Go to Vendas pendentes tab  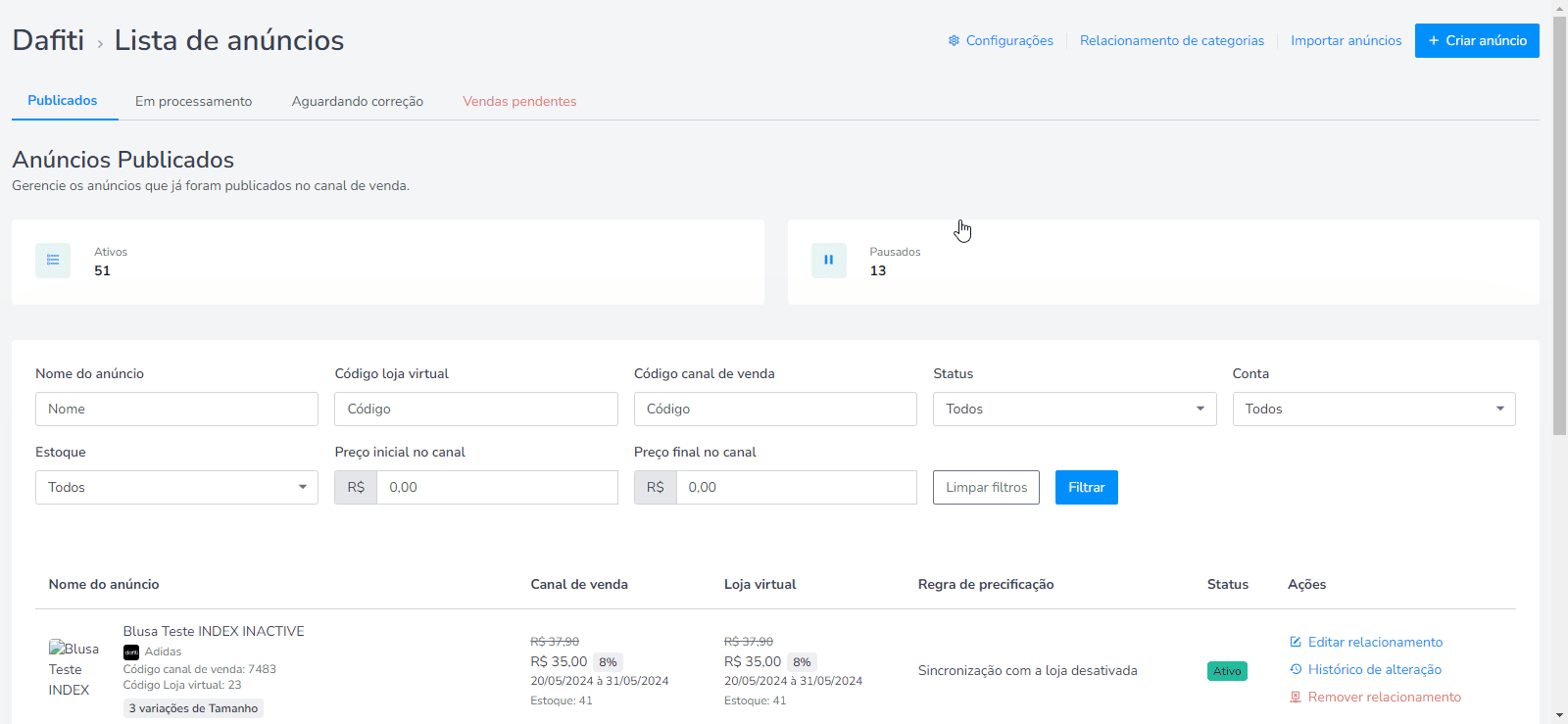519,101
